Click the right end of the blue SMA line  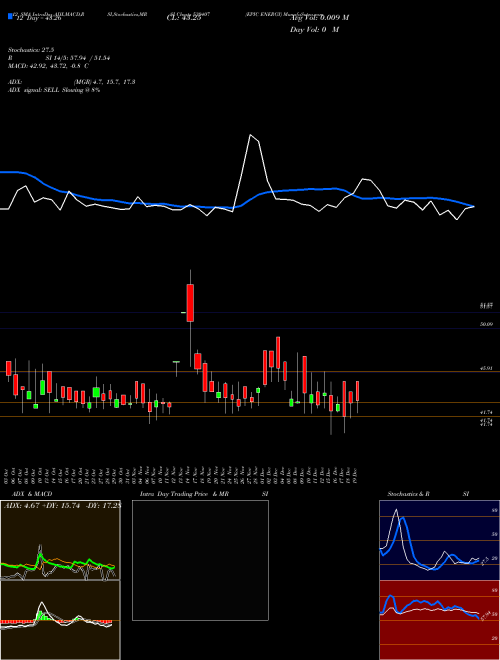coord(474,206)
